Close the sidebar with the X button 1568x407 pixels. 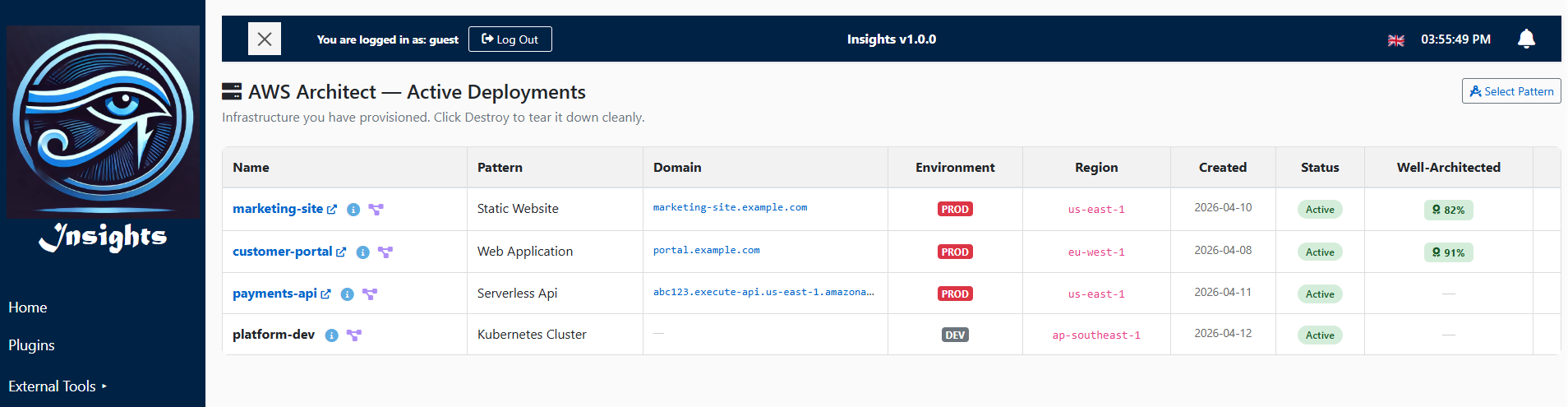tap(265, 39)
